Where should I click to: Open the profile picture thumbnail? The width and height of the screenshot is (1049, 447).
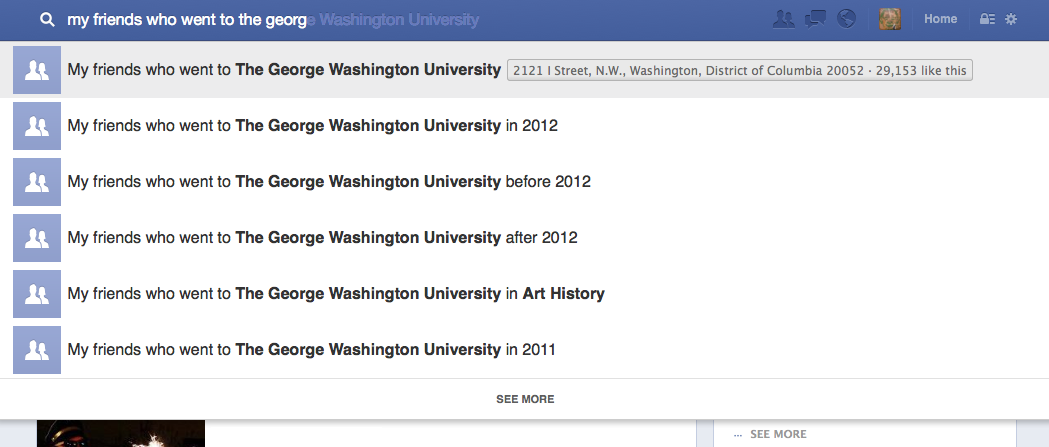[890, 19]
